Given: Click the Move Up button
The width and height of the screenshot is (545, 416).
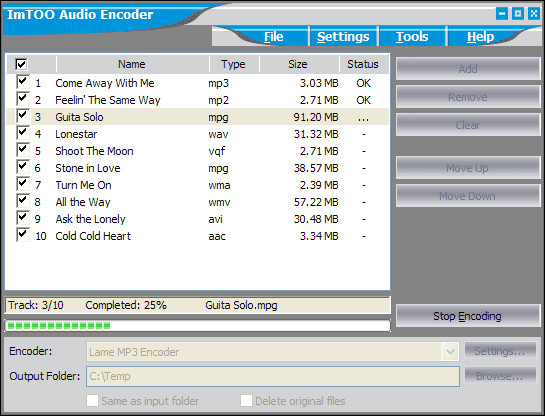Looking at the screenshot, I should 468,168.
